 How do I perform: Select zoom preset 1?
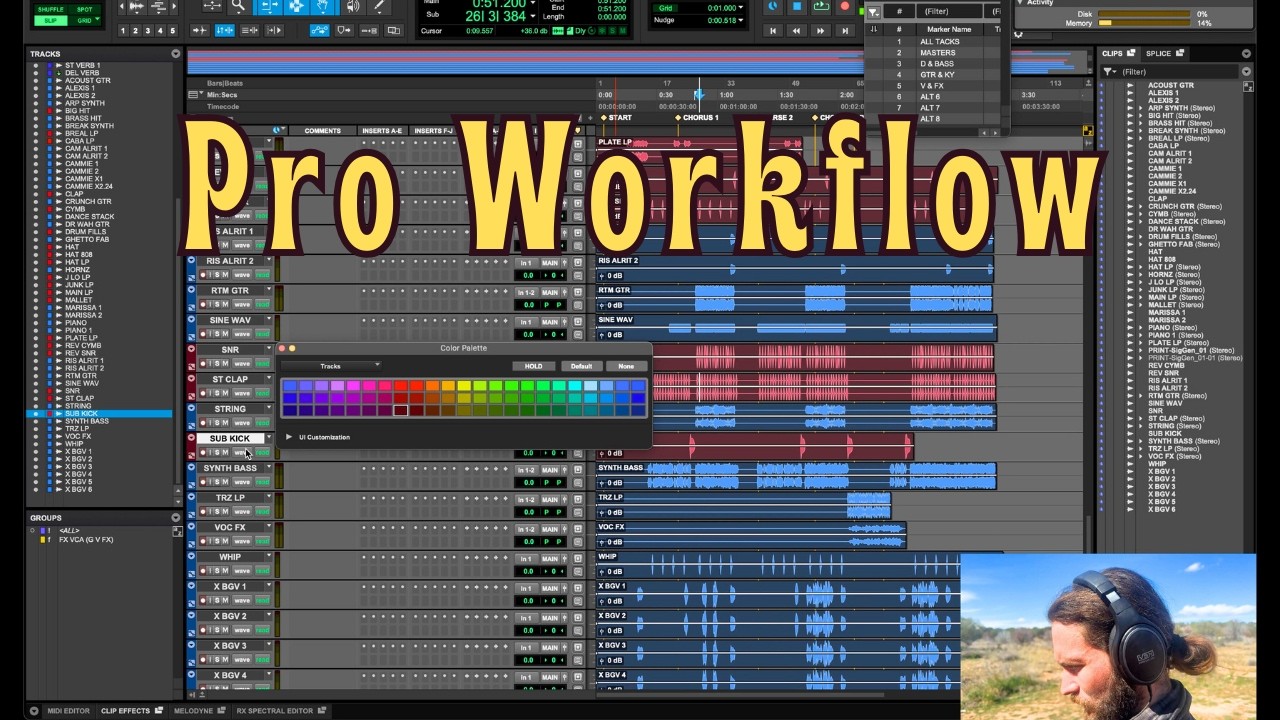123,31
